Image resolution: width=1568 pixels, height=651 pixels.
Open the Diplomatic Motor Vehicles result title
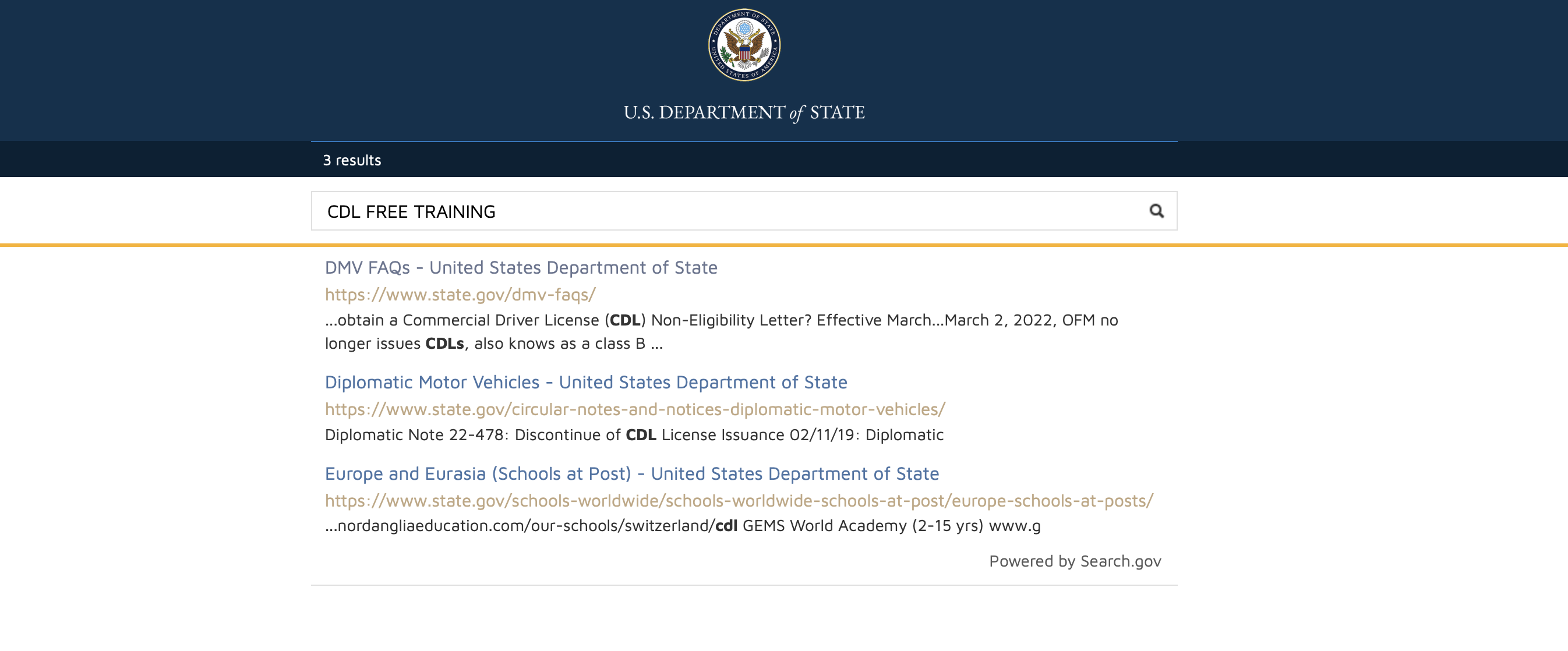[x=585, y=382]
